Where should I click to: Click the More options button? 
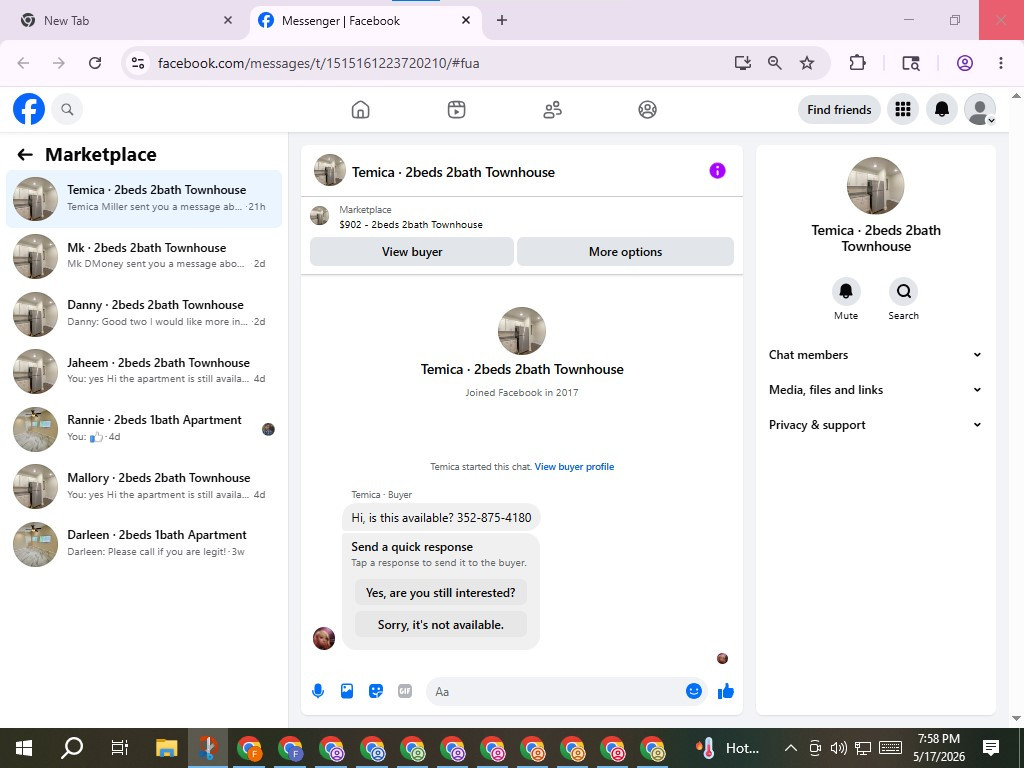tap(625, 251)
